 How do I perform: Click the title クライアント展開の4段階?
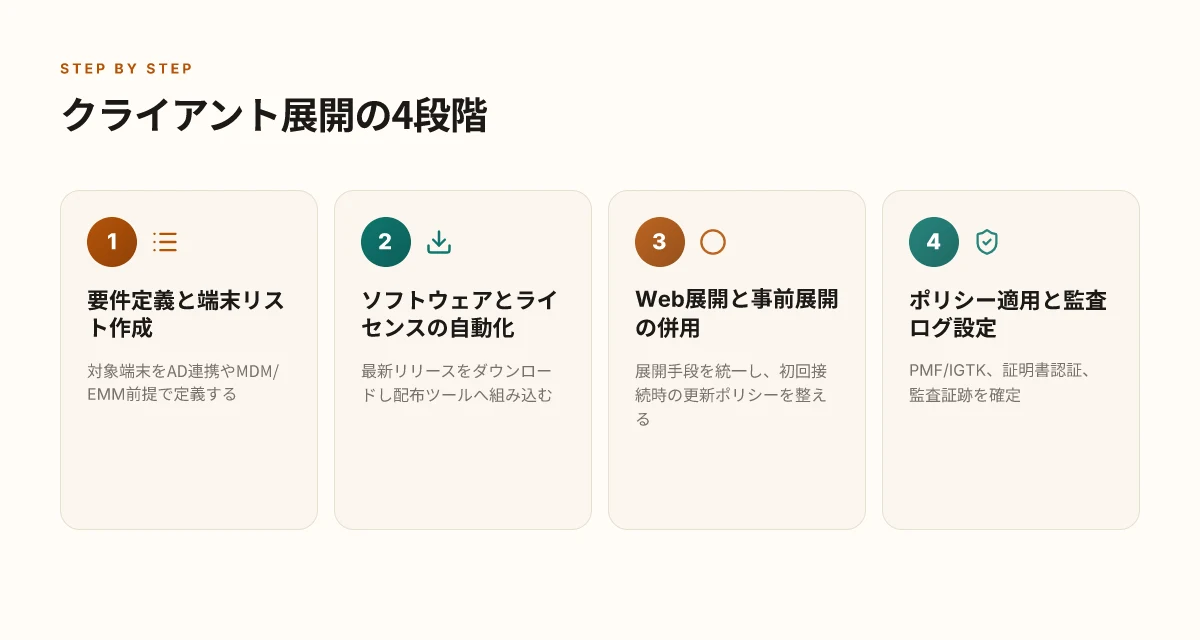tap(274, 116)
